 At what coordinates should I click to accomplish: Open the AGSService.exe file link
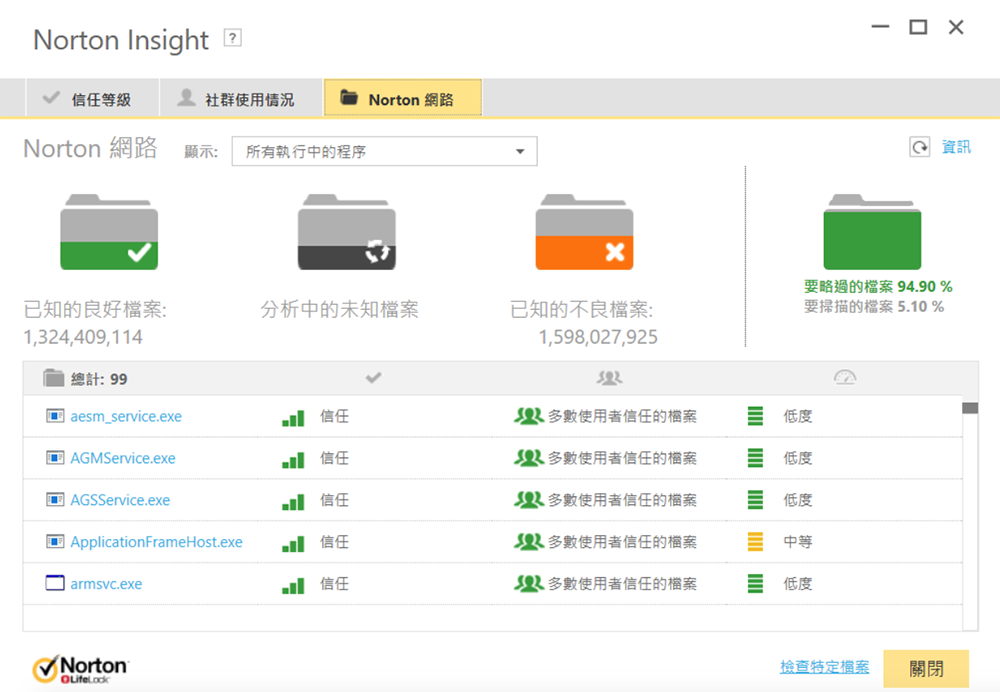coord(121,500)
